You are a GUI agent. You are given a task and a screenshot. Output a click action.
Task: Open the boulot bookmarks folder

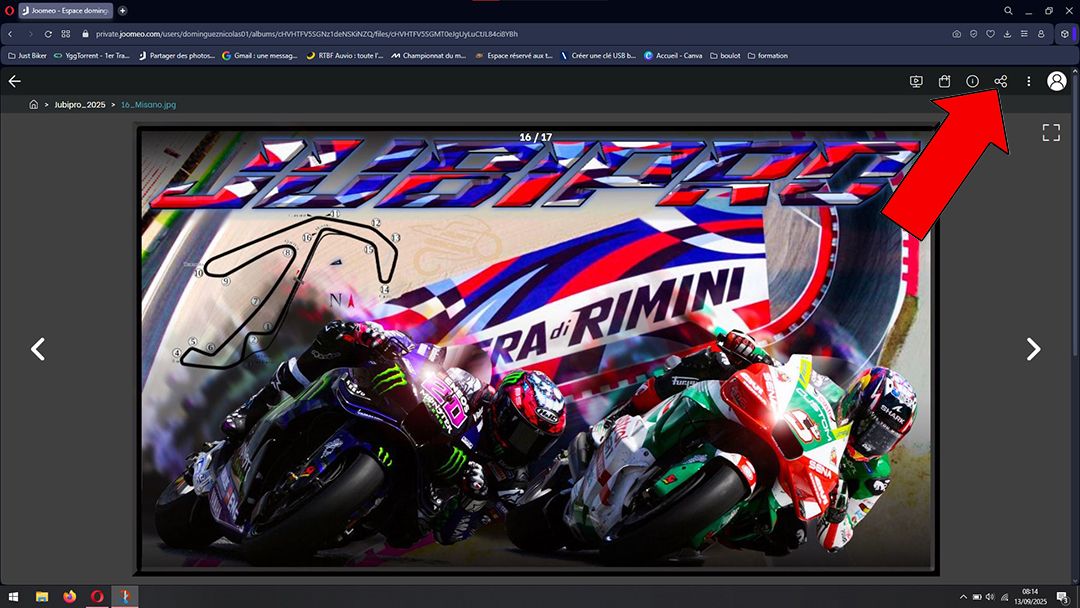[725, 56]
